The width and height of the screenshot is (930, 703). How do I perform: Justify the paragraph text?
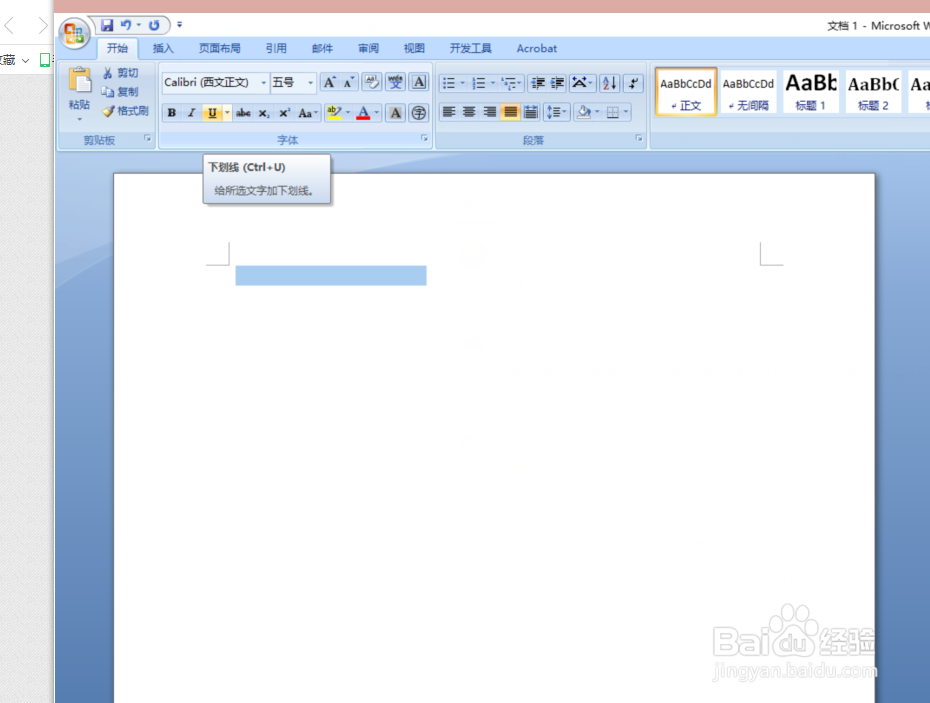[510, 112]
